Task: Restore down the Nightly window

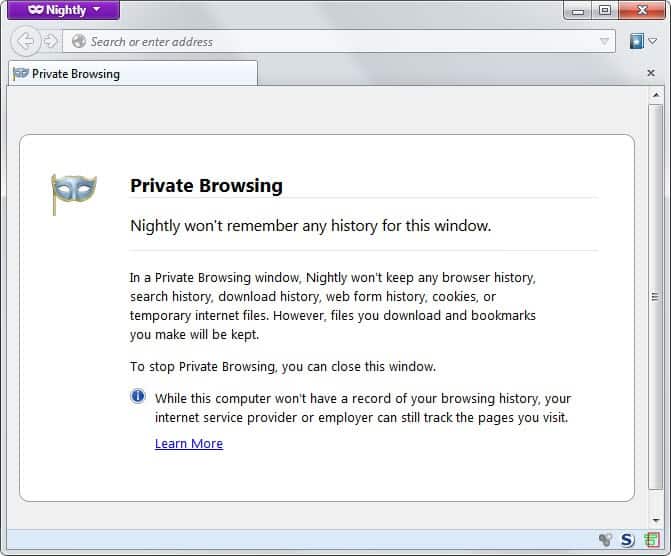Action: coord(605,10)
